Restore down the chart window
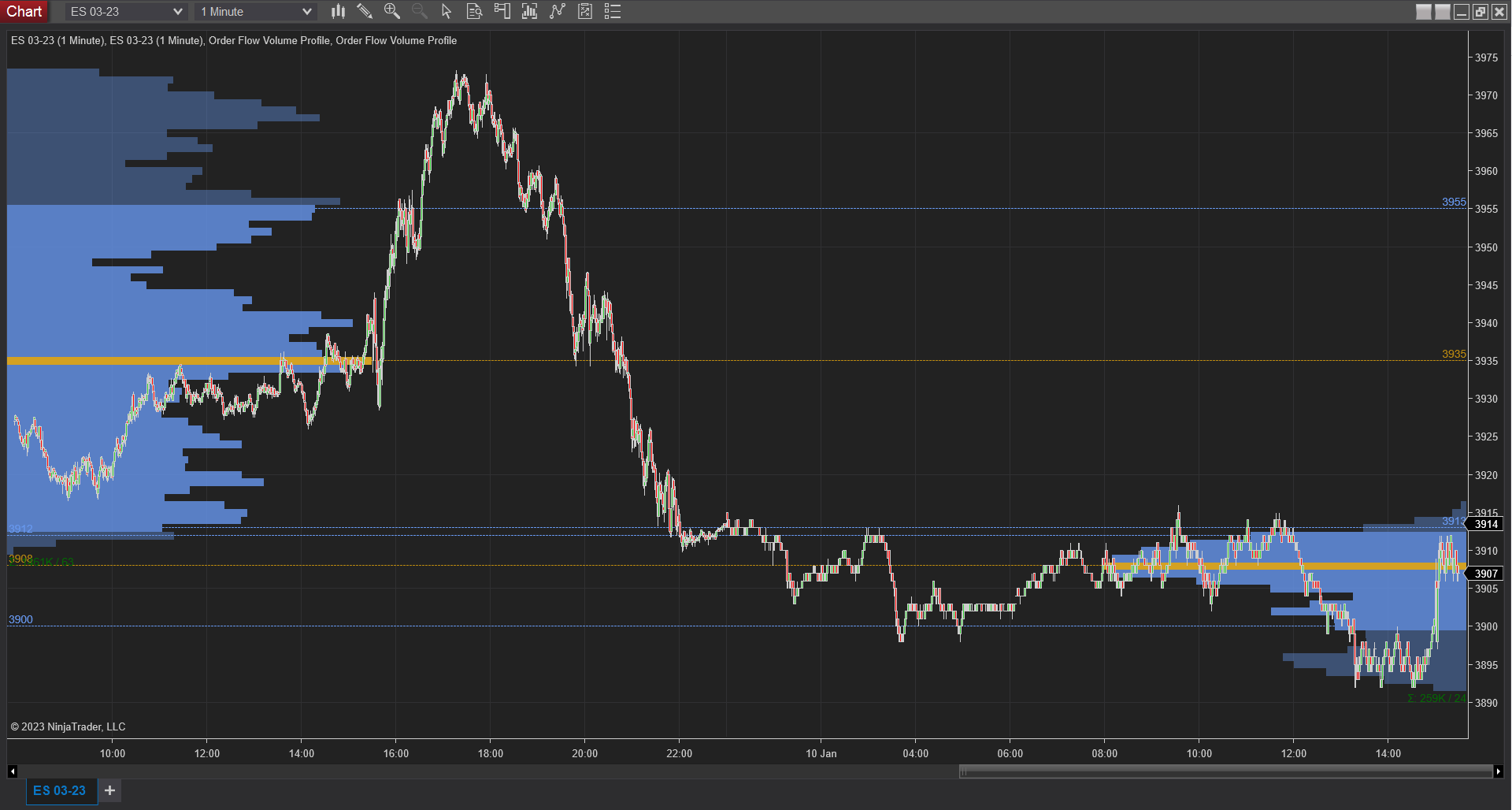The height and width of the screenshot is (810, 1512). 1480,12
